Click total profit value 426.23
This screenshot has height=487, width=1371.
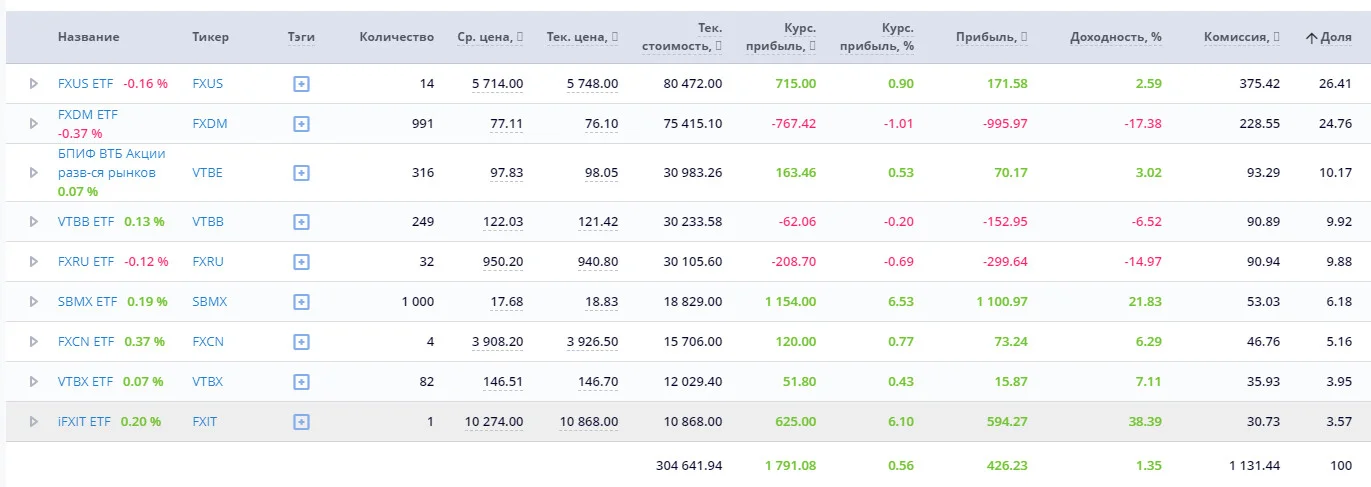(1007, 465)
